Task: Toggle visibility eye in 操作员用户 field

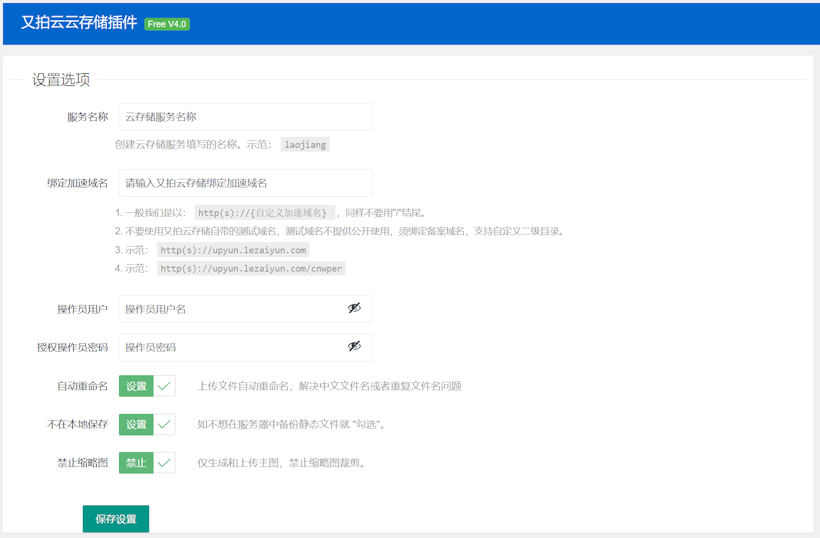Action: [354, 309]
